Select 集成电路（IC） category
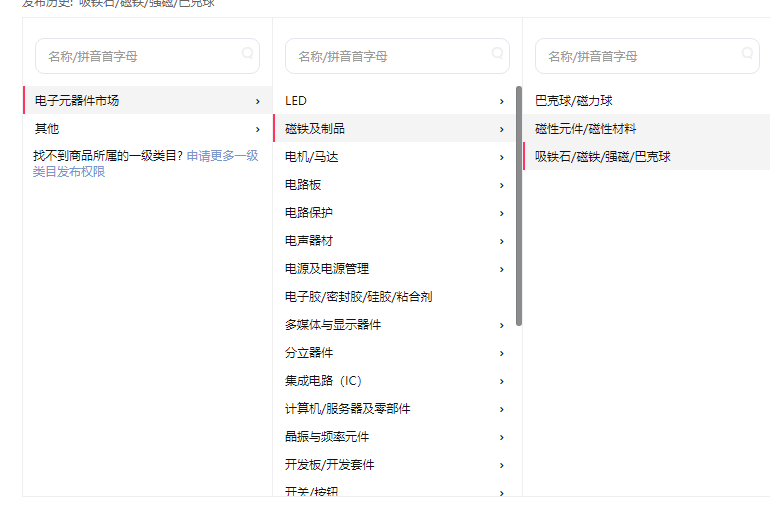 323,381
